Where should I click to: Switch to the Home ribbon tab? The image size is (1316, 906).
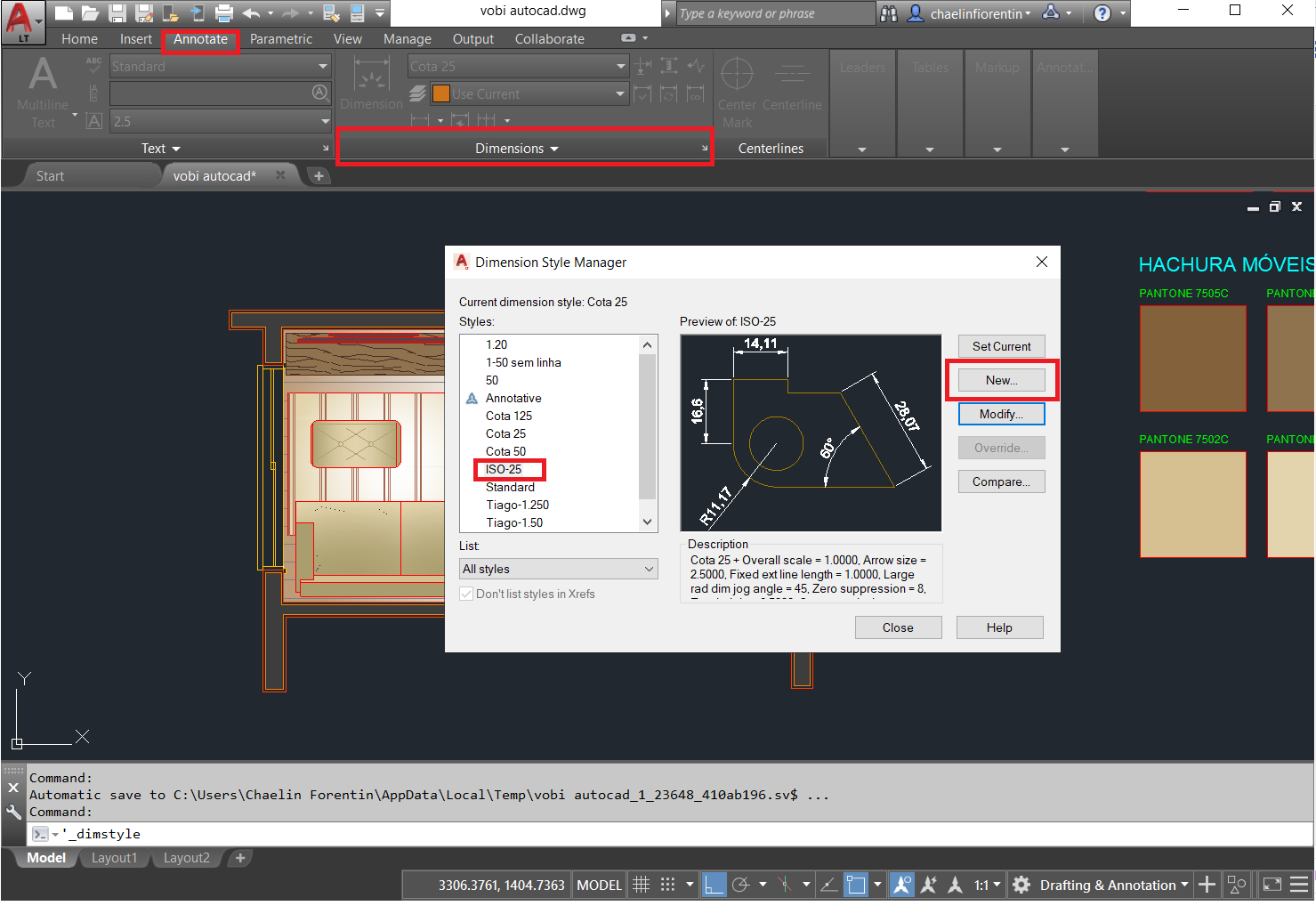click(79, 39)
